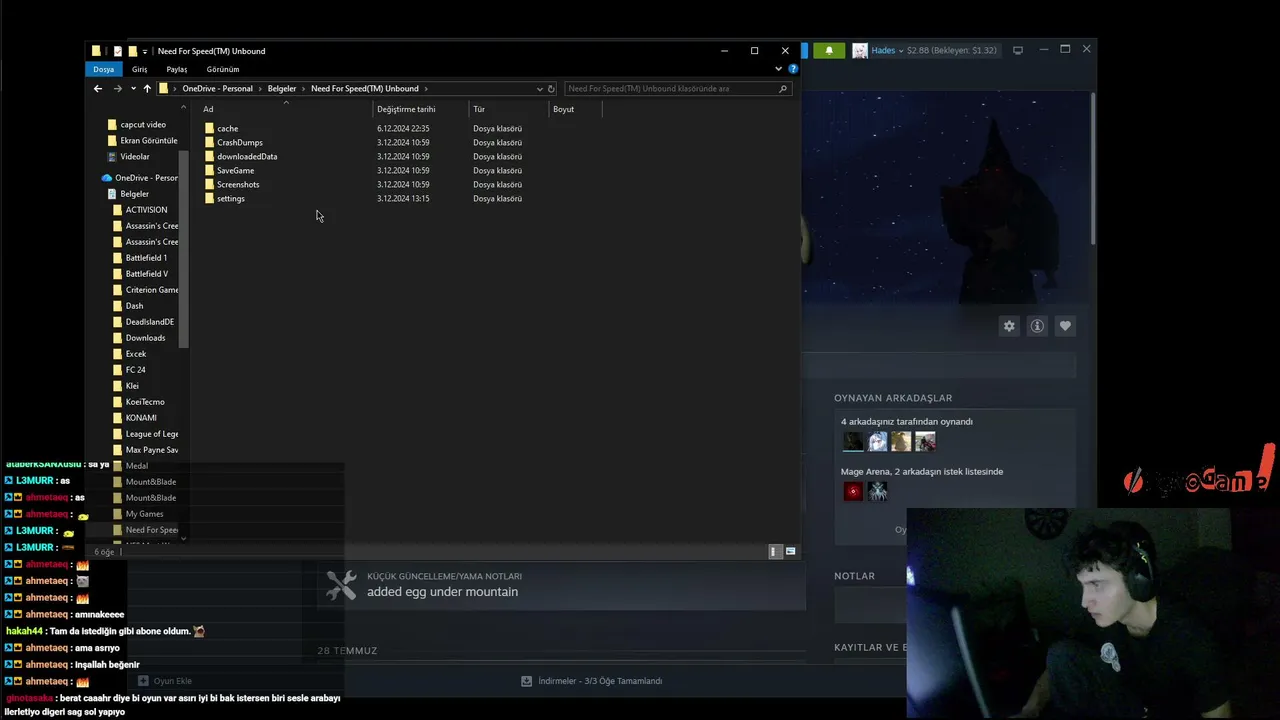Open the Görünüm ribbon tab
1280x720 pixels.
[223, 69]
